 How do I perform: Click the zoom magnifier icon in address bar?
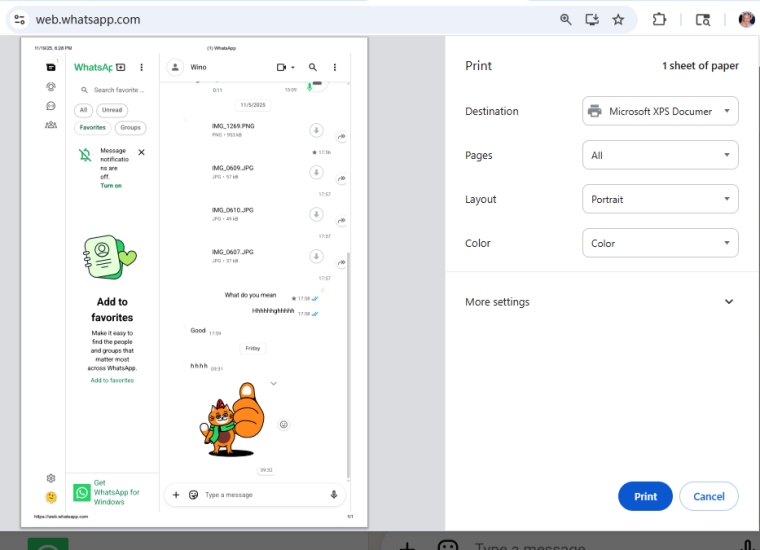tap(566, 19)
